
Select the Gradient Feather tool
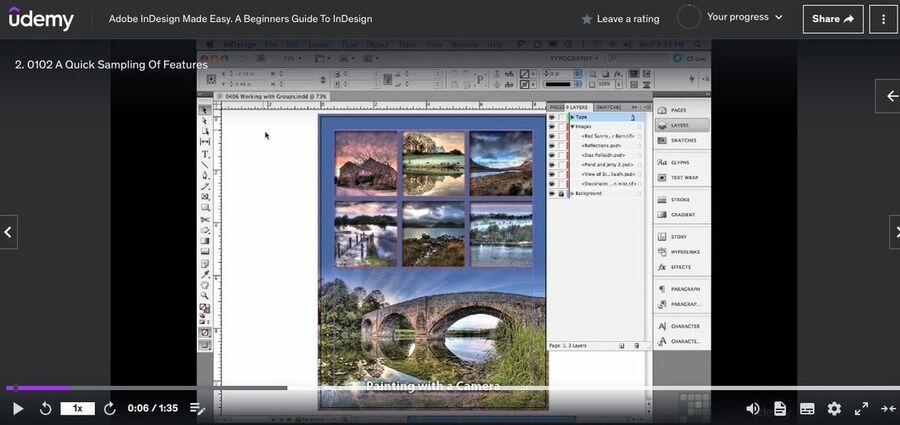click(205, 251)
